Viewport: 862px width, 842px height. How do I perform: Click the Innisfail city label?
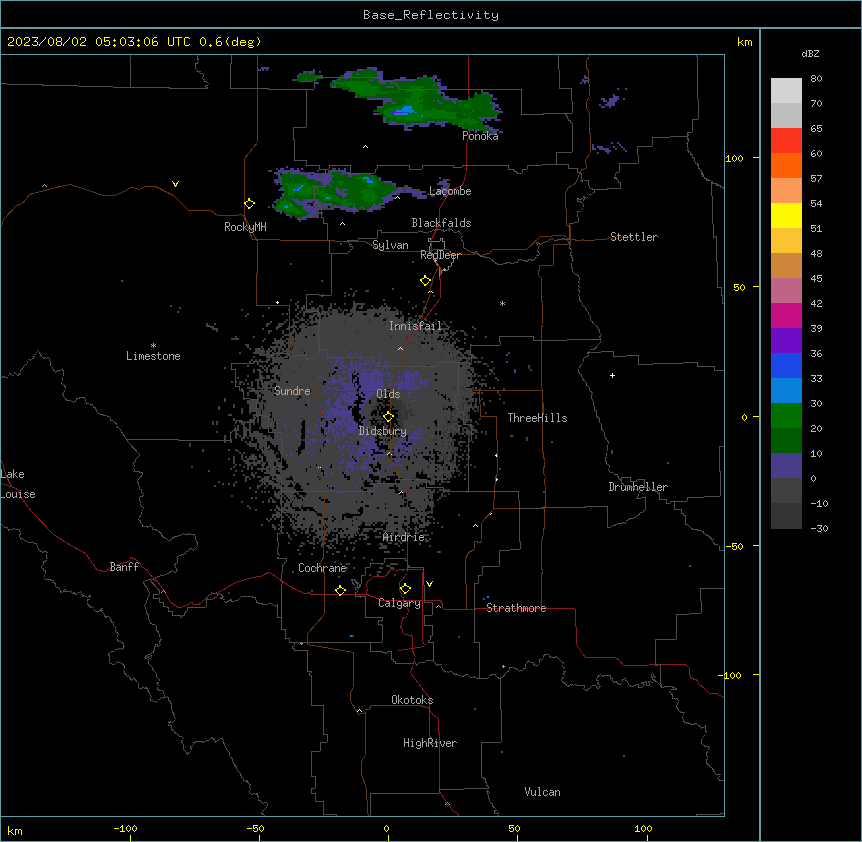[416, 326]
